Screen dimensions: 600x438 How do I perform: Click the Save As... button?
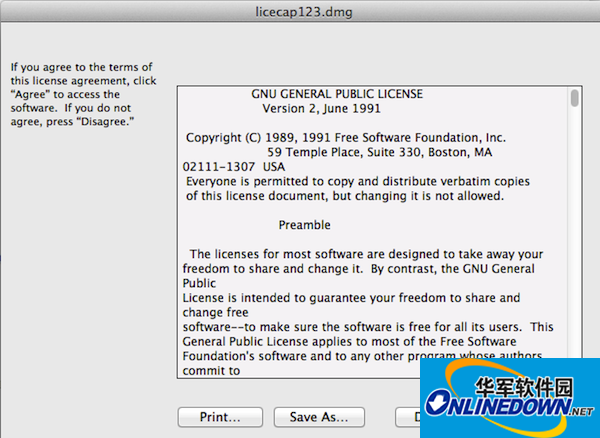[319, 417]
